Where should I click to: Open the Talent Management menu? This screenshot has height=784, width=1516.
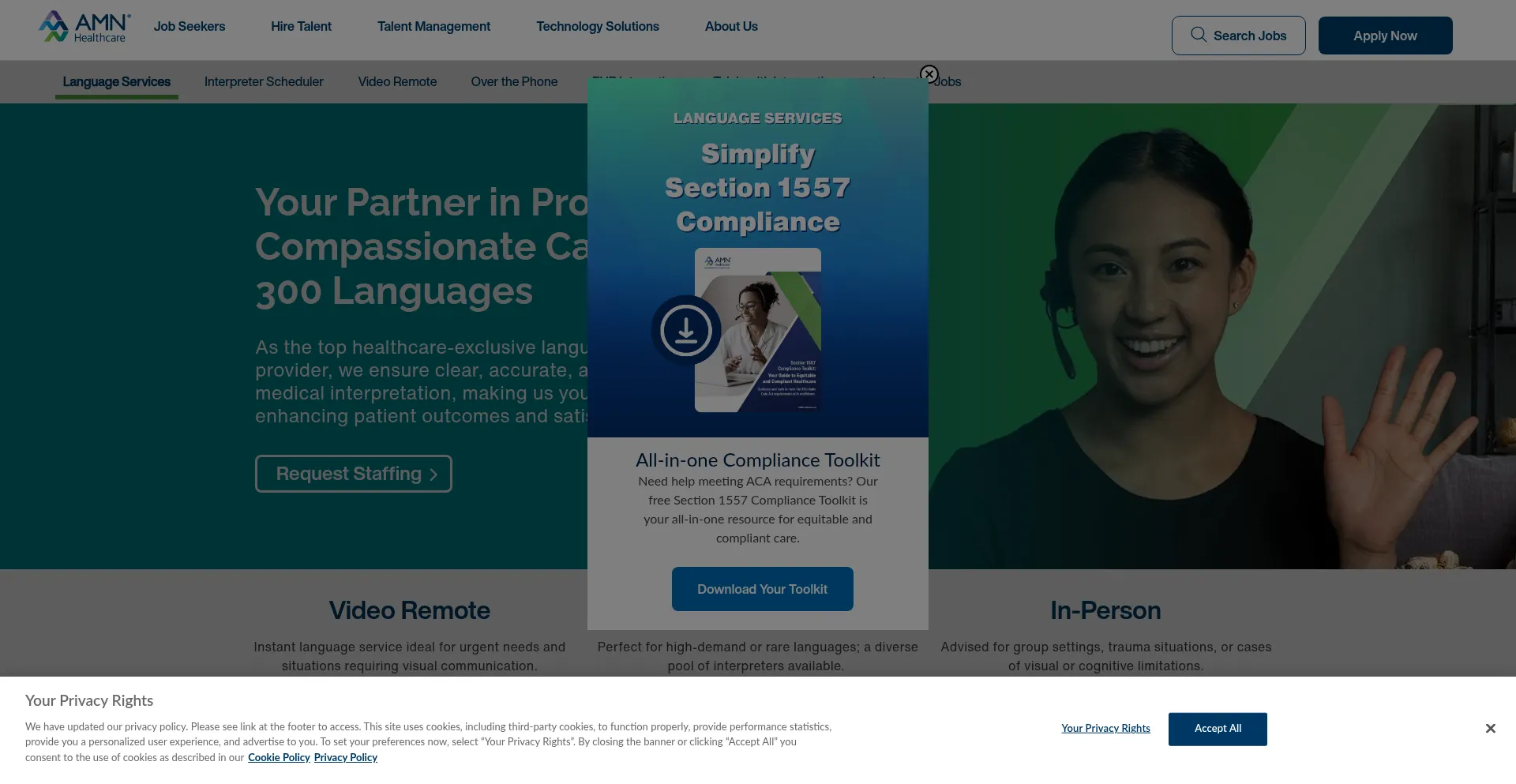point(433,27)
